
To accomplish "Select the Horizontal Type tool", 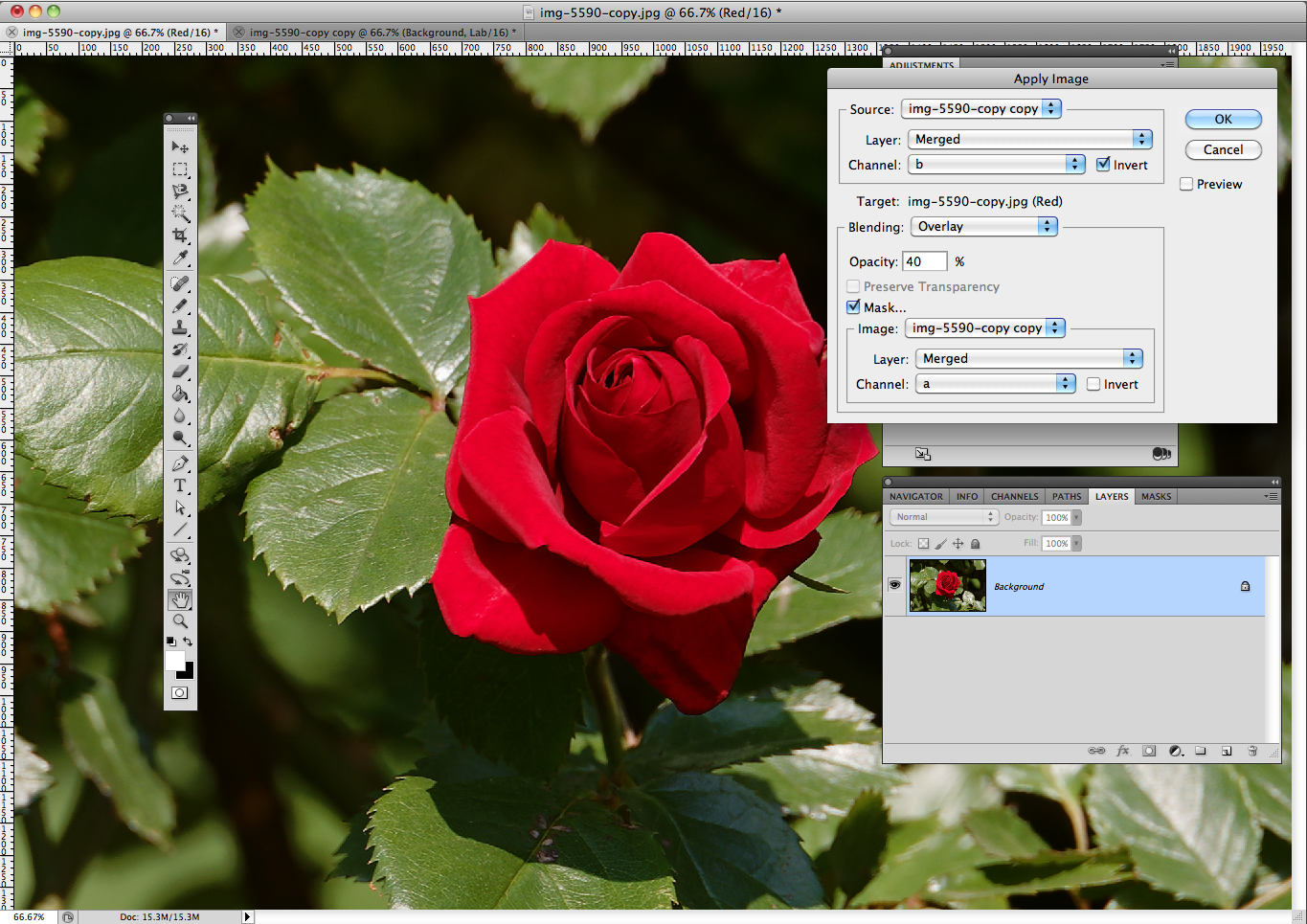I will pyautogui.click(x=180, y=485).
